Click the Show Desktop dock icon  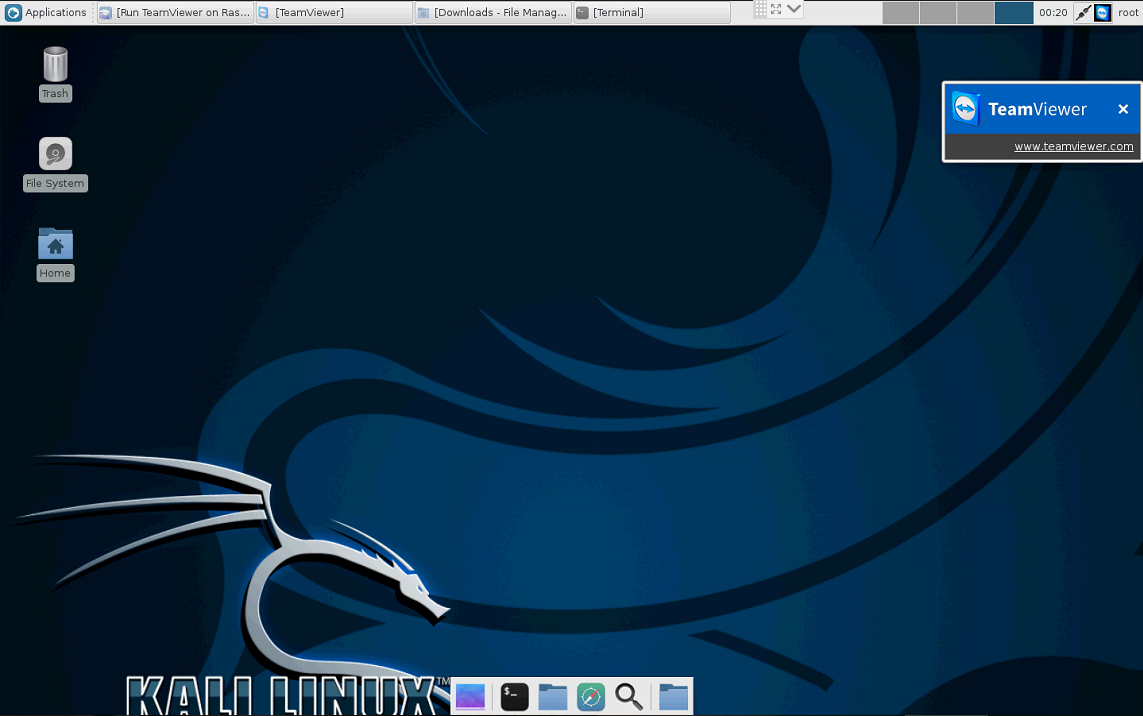point(470,697)
